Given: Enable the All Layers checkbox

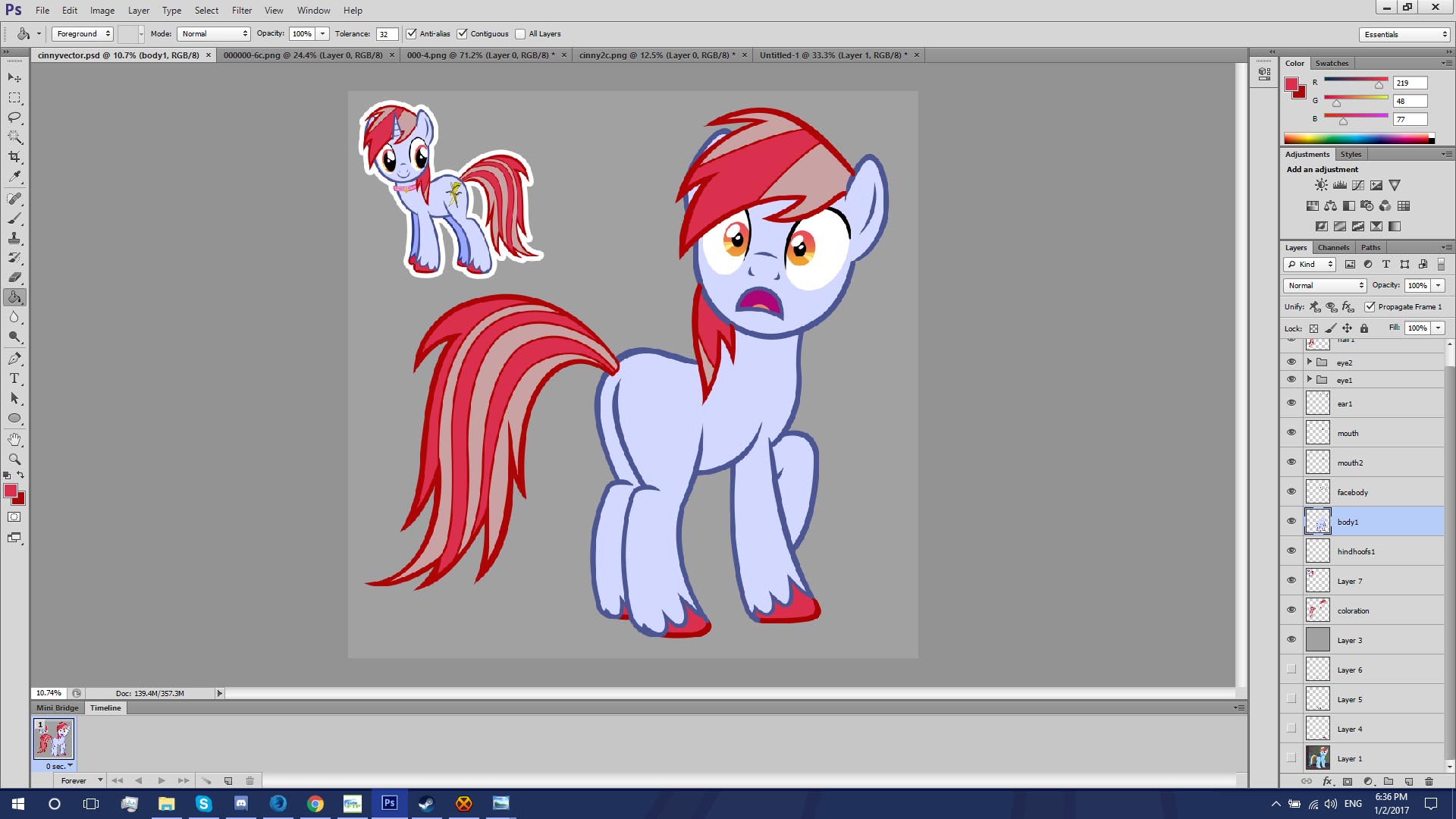Looking at the screenshot, I should (x=520, y=34).
